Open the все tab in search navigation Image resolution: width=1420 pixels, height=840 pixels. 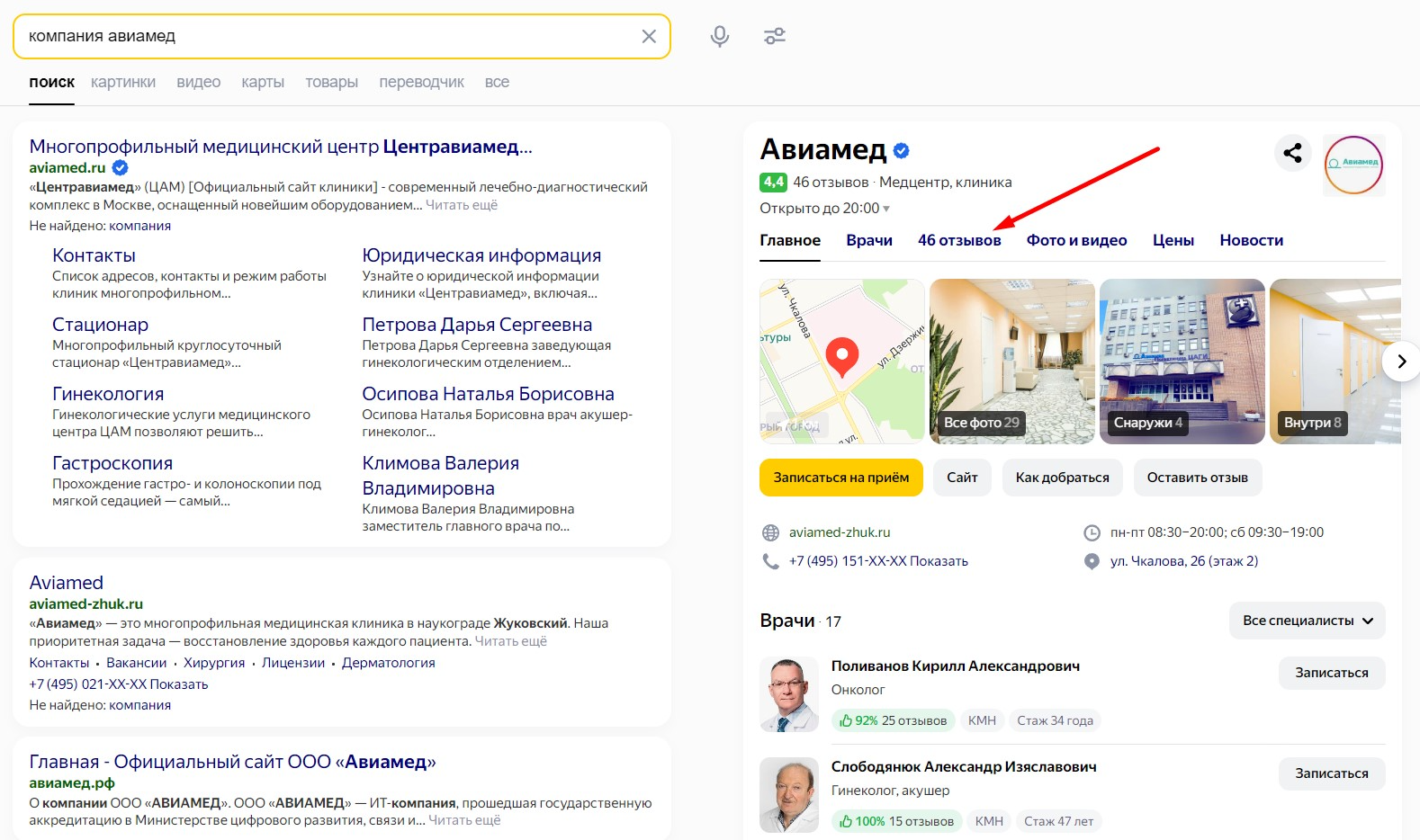pyautogui.click(x=497, y=82)
